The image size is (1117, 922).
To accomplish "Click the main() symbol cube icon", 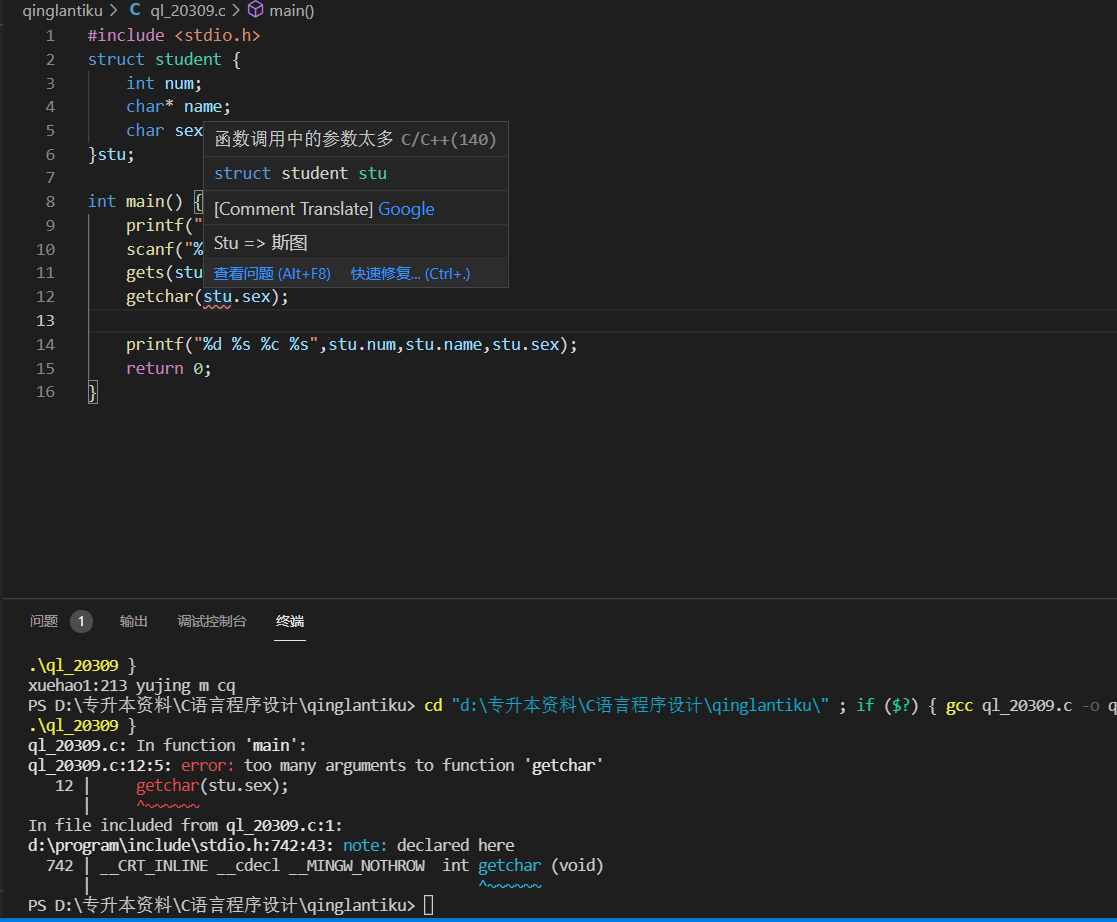I will (255, 10).
